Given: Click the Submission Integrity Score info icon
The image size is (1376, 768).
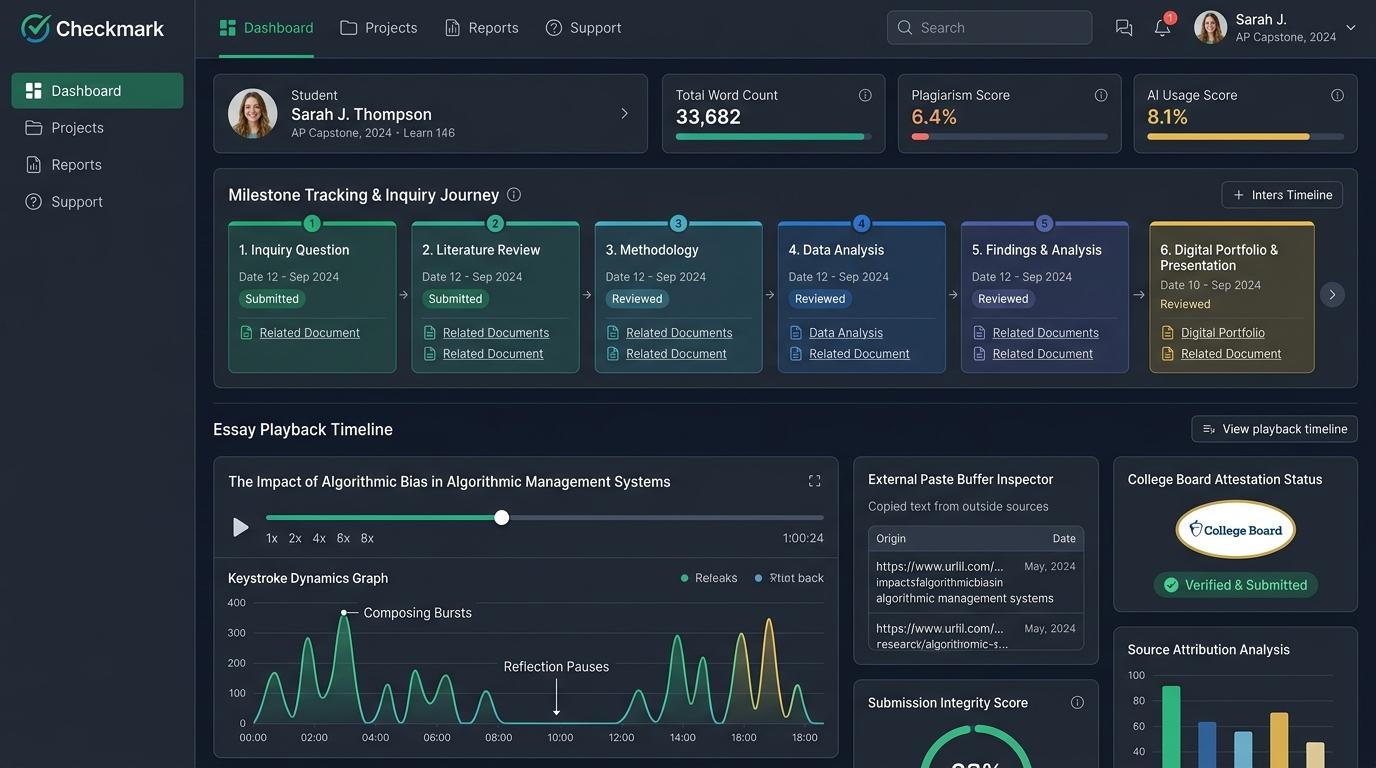Looking at the screenshot, I should pyautogui.click(x=1077, y=703).
